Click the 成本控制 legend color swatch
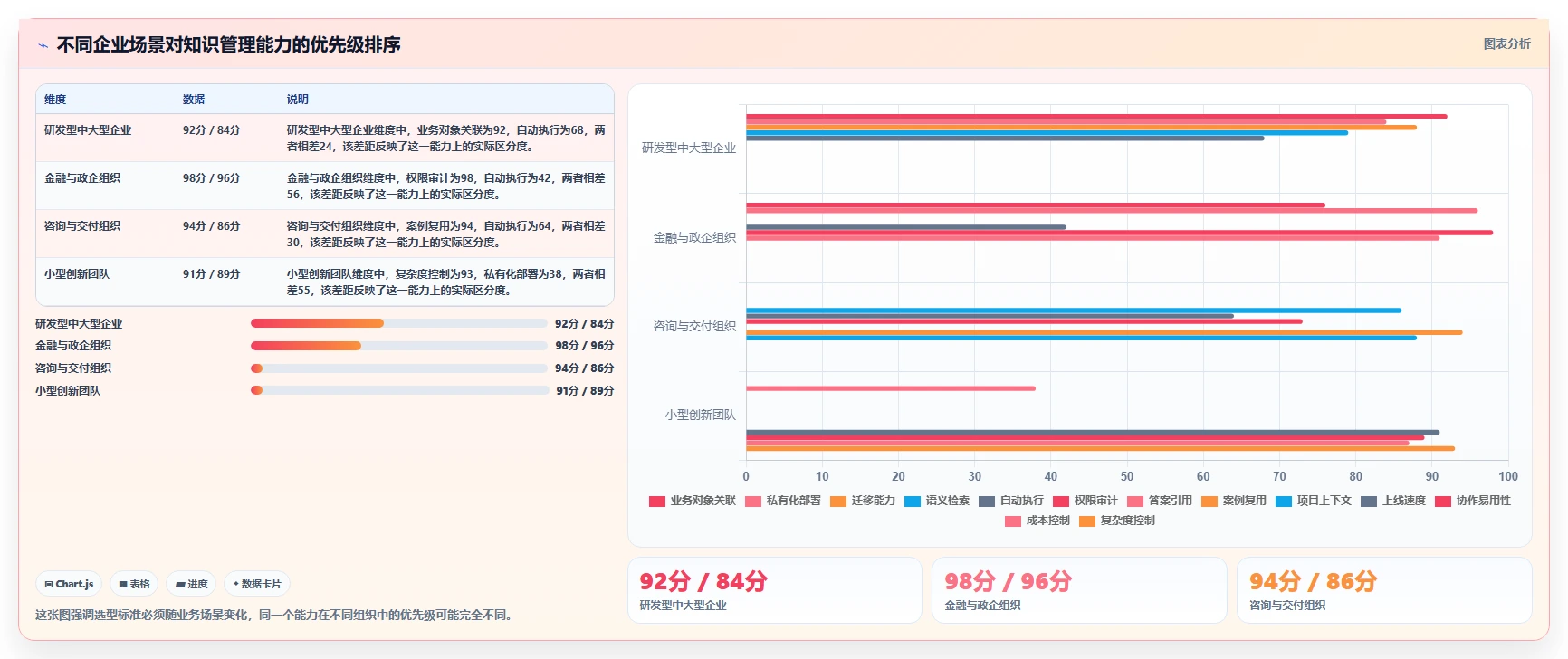The width and height of the screenshot is (1568, 659). [x=1013, y=521]
